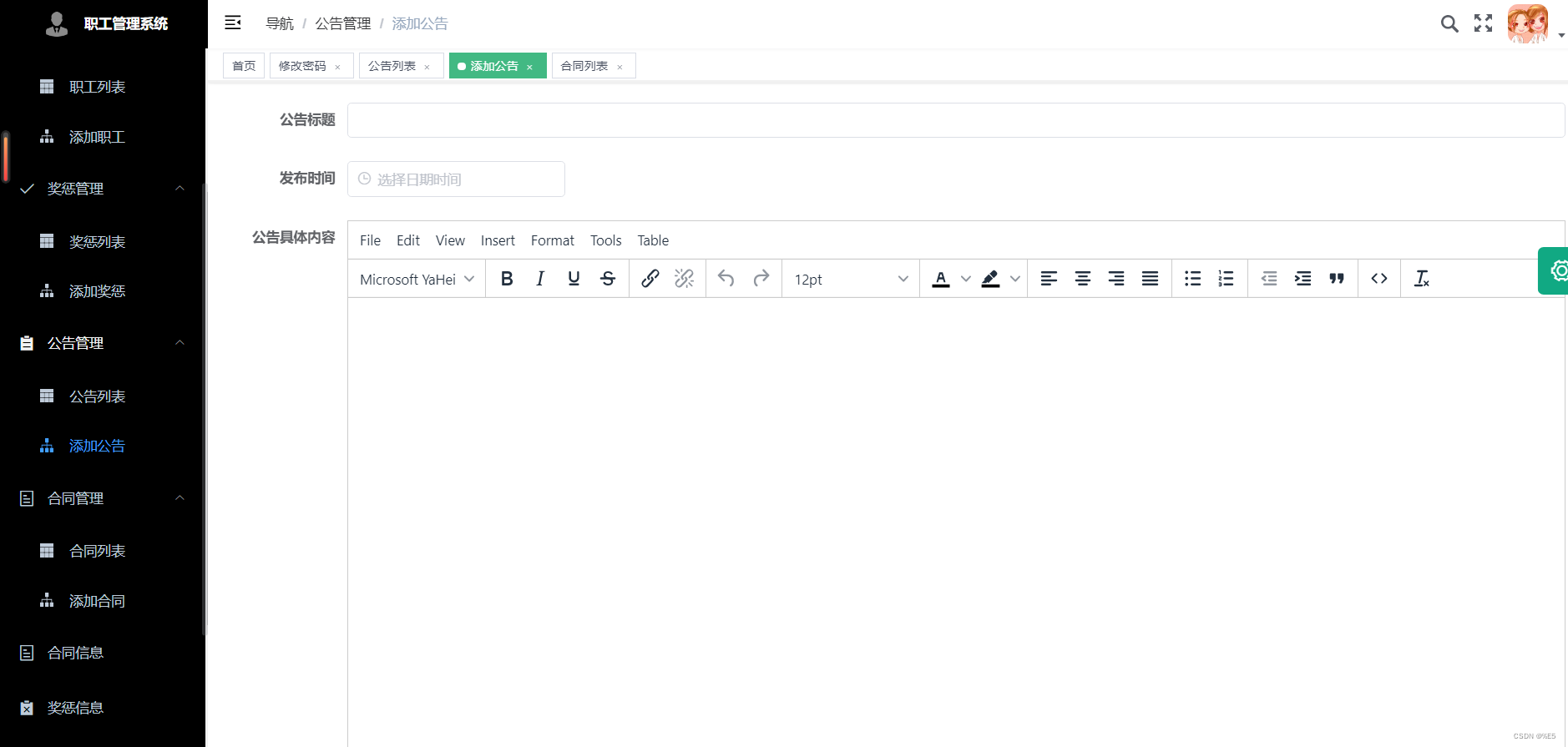Open the File menu in editor
This screenshot has height=747, width=1568.
370,240
